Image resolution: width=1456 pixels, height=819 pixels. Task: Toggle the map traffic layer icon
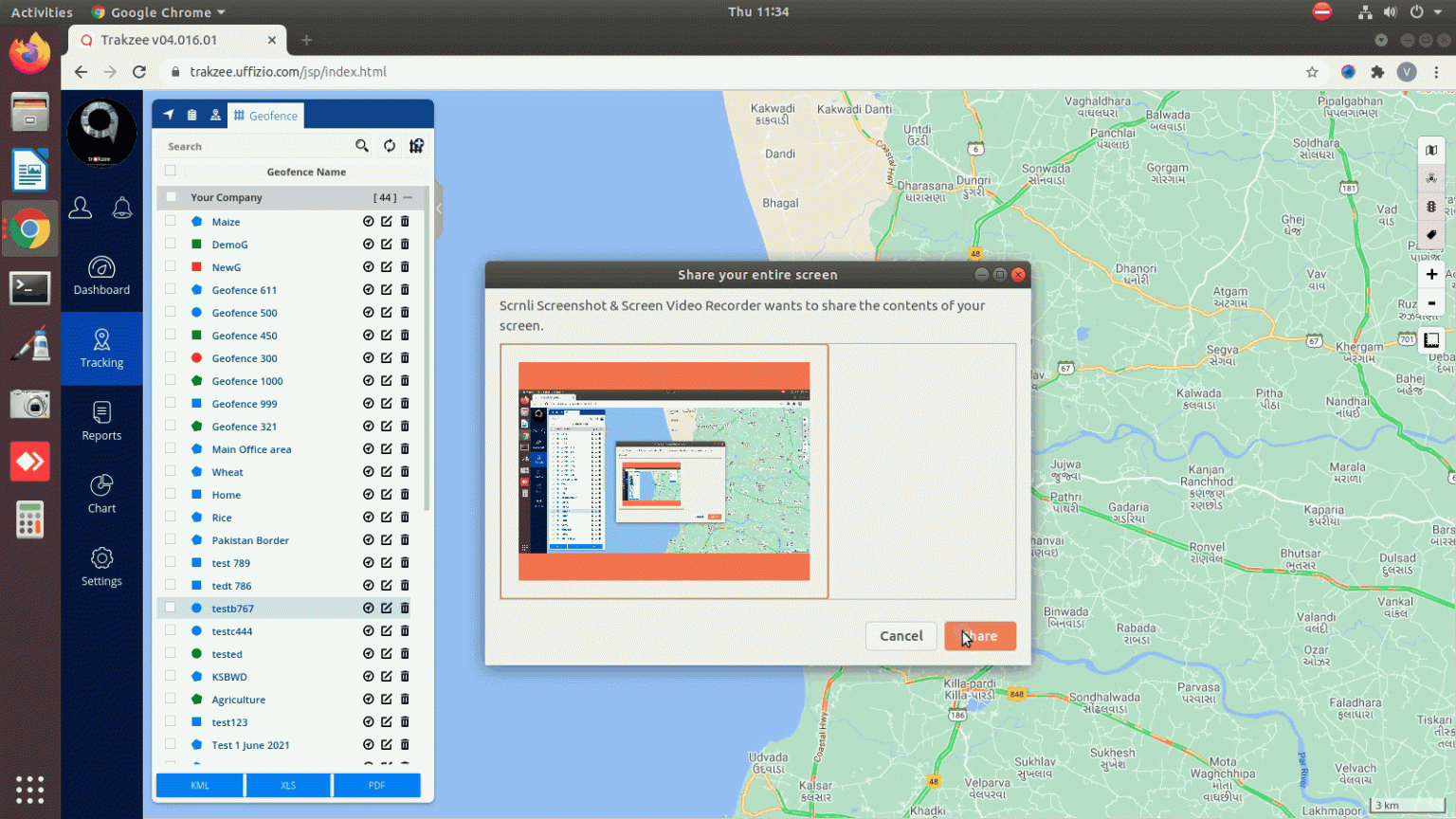pyautogui.click(x=1431, y=207)
